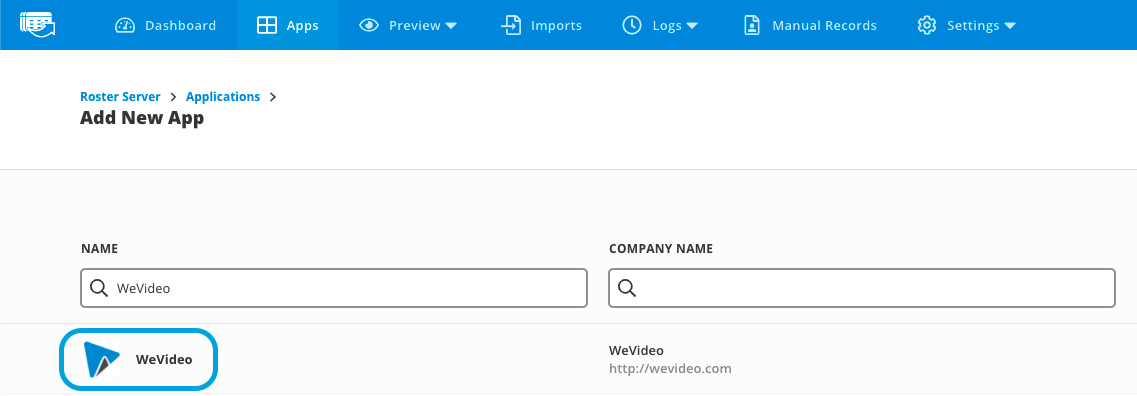The height and width of the screenshot is (396, 1137).
Task: Follow the Roster Server breadcrumb link
Action: click(x=120, y=96)
